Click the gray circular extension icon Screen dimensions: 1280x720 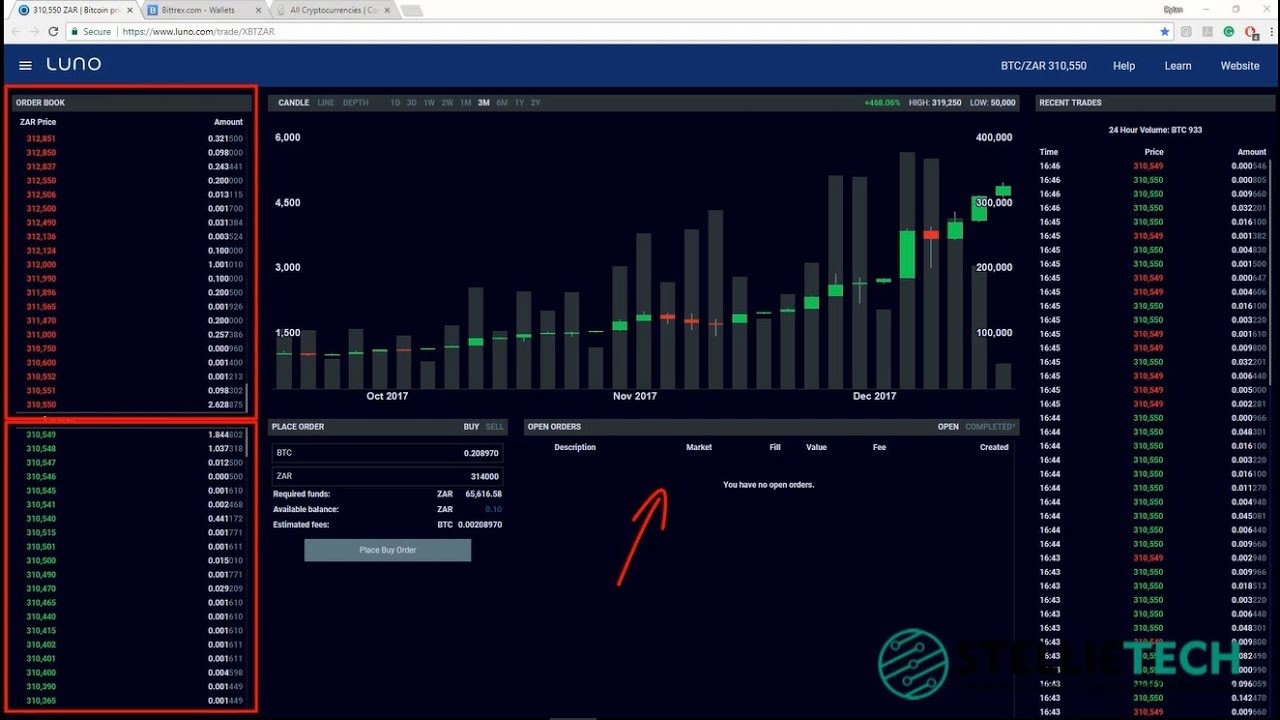pyautogui.click(x=1187, y=32)
